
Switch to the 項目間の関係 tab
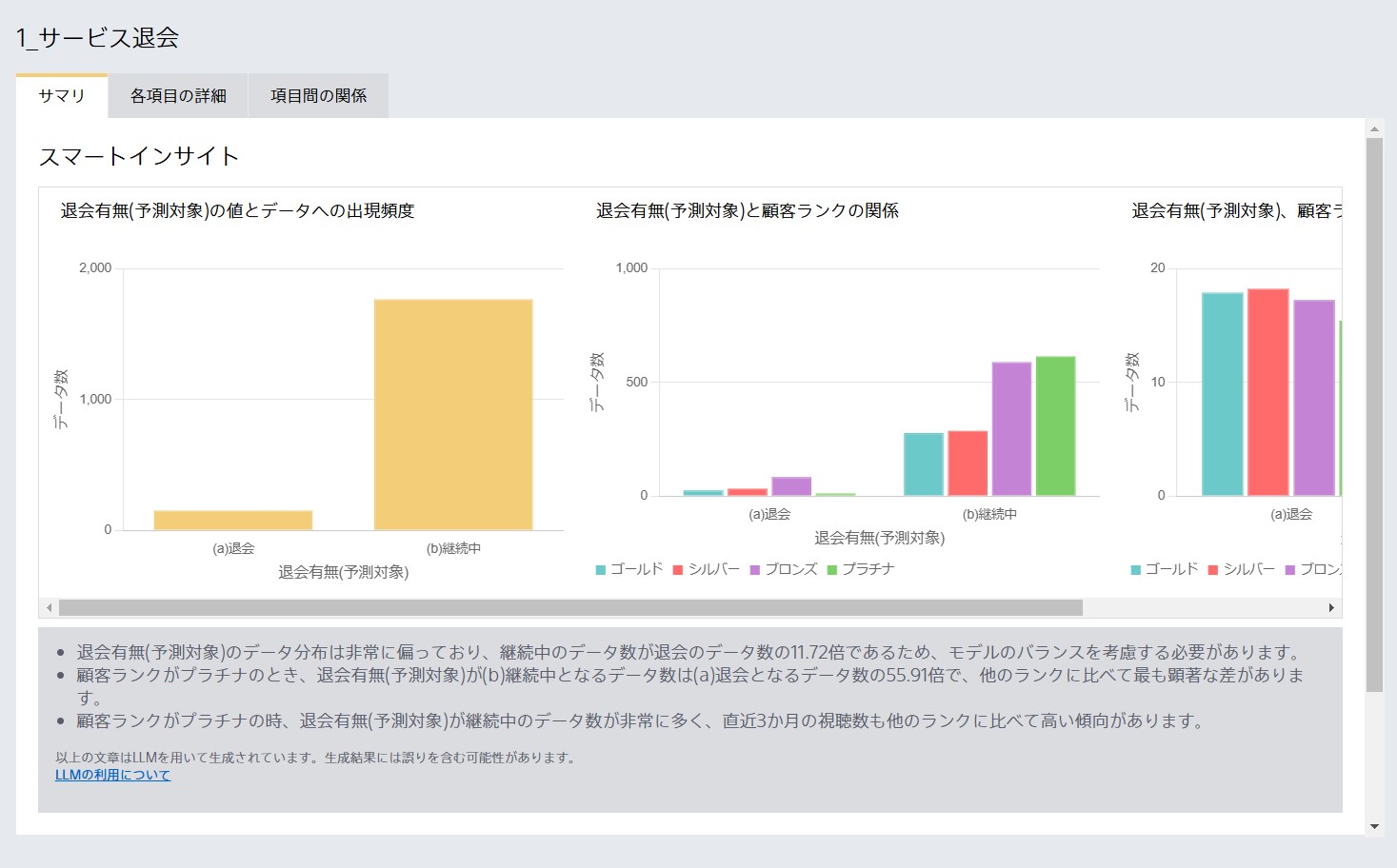point(318,95)
